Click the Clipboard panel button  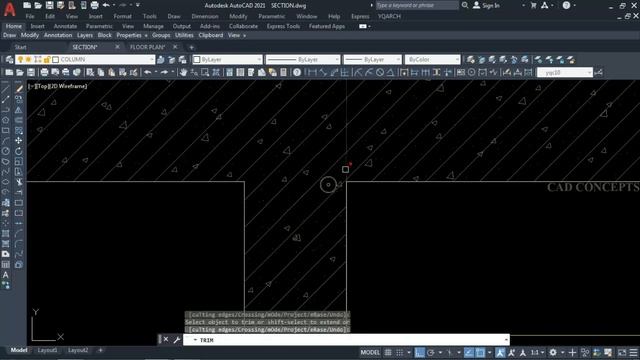pos(211,36)
